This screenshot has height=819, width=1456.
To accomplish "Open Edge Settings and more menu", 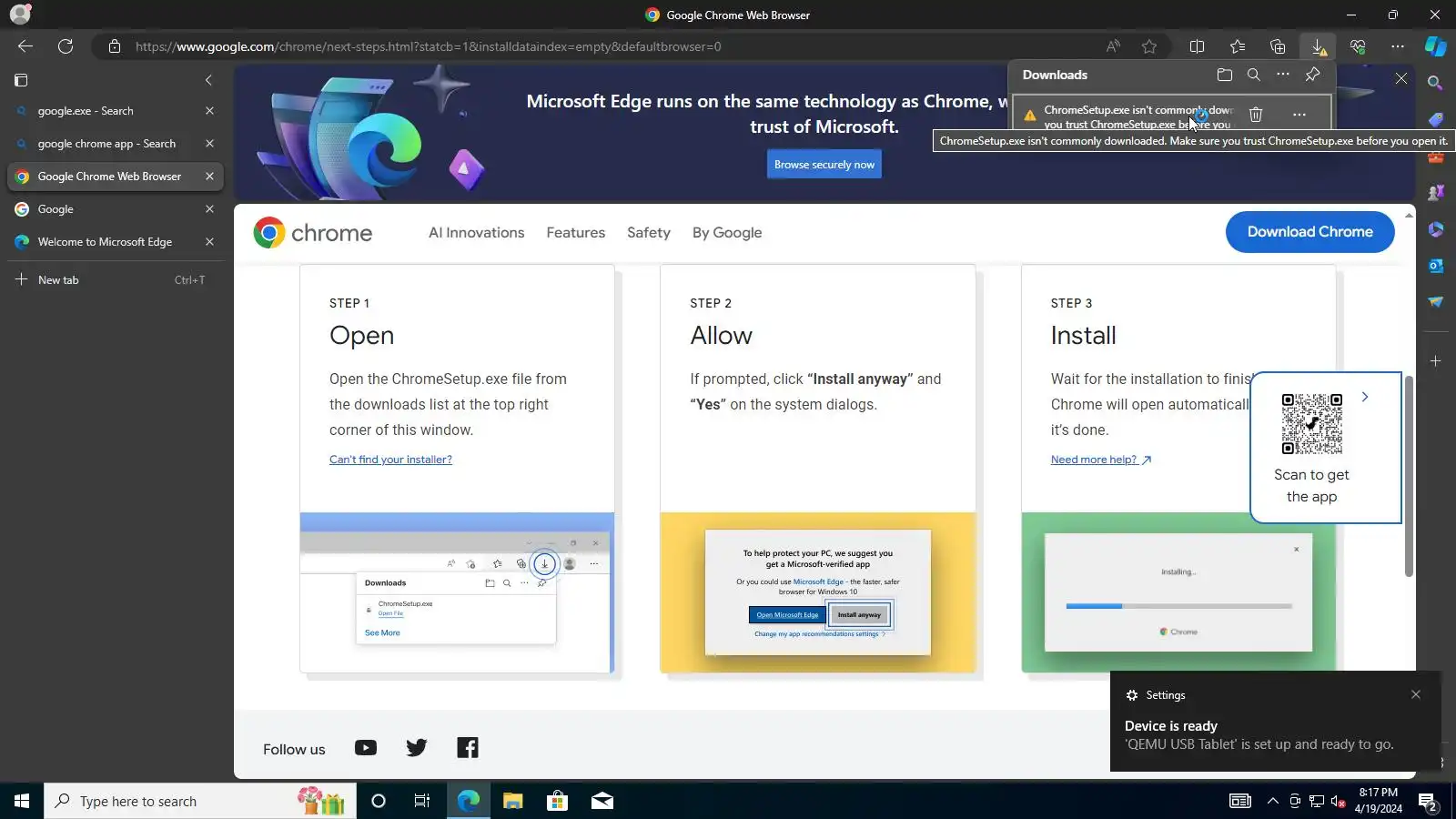I will coord(1398,46).
